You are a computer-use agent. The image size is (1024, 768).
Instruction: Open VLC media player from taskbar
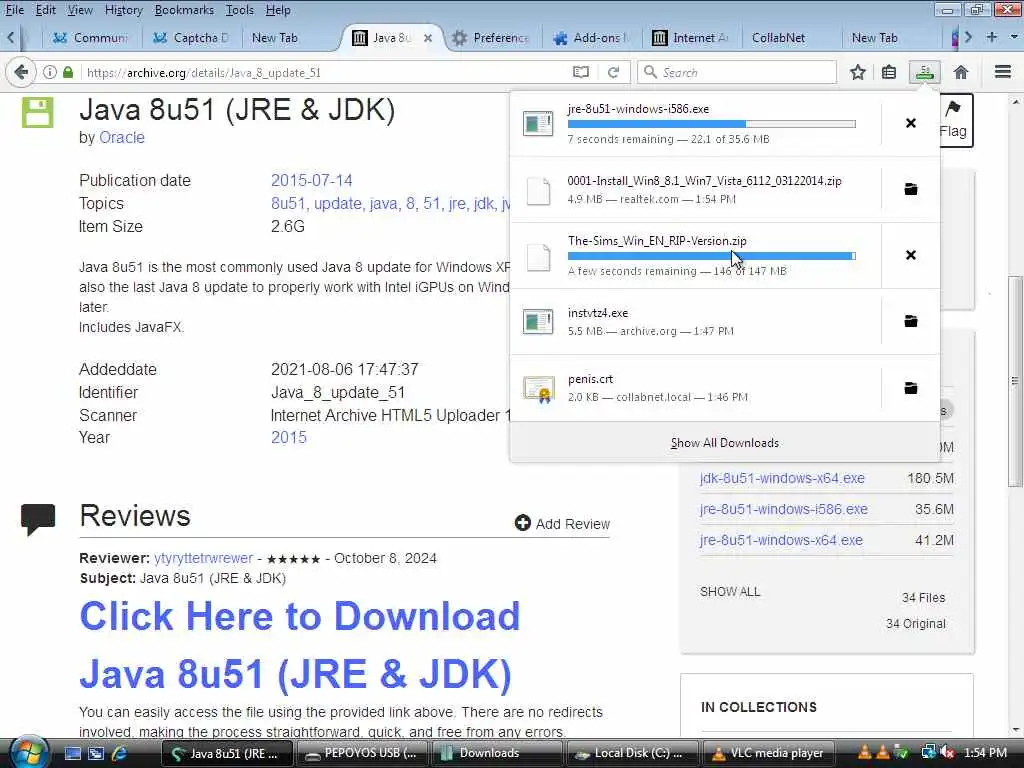point(768,753)
